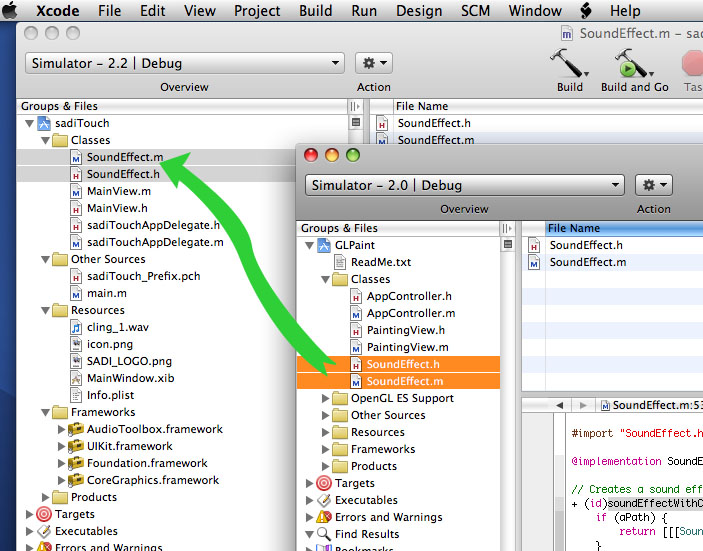
Task: Select sadiTouch_Prefix.pch file icon
Action: [76, 276]
